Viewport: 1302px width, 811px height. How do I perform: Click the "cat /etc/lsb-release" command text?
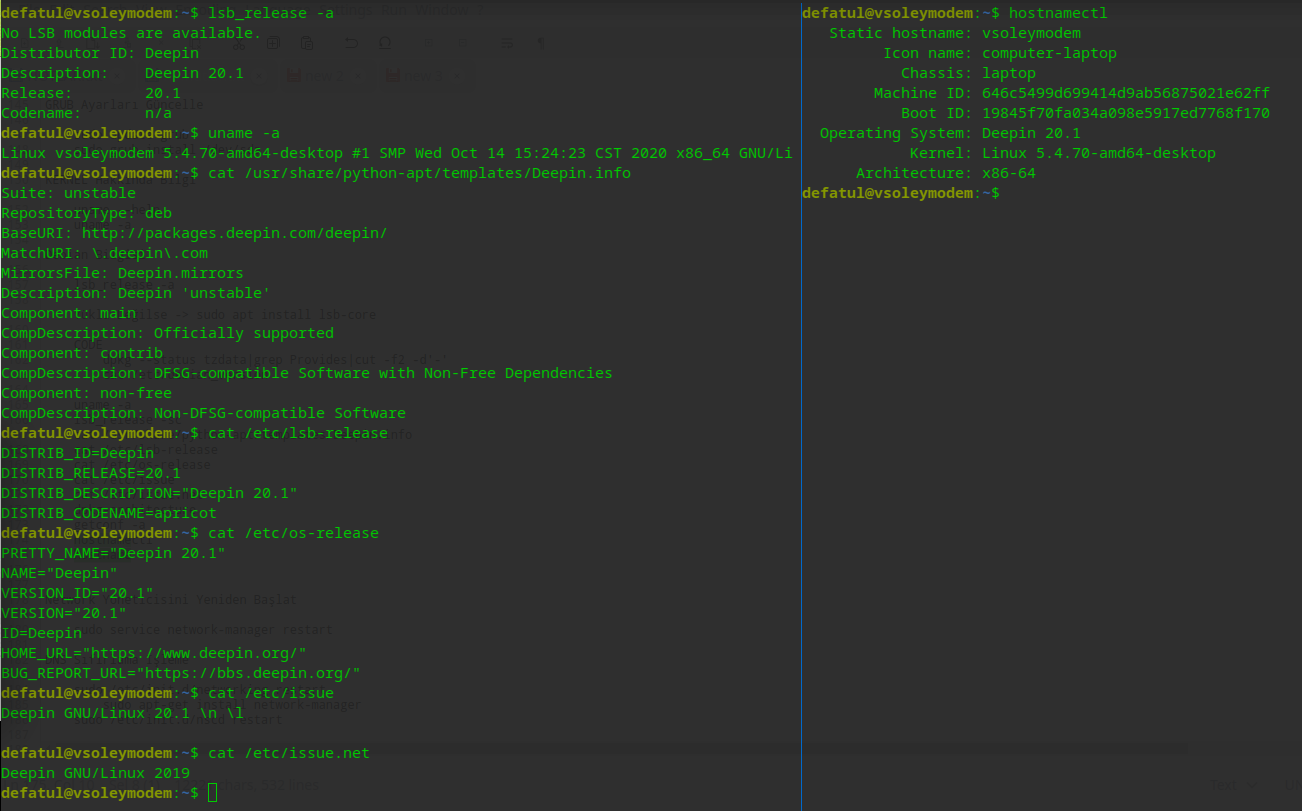[x=298, y=433]
